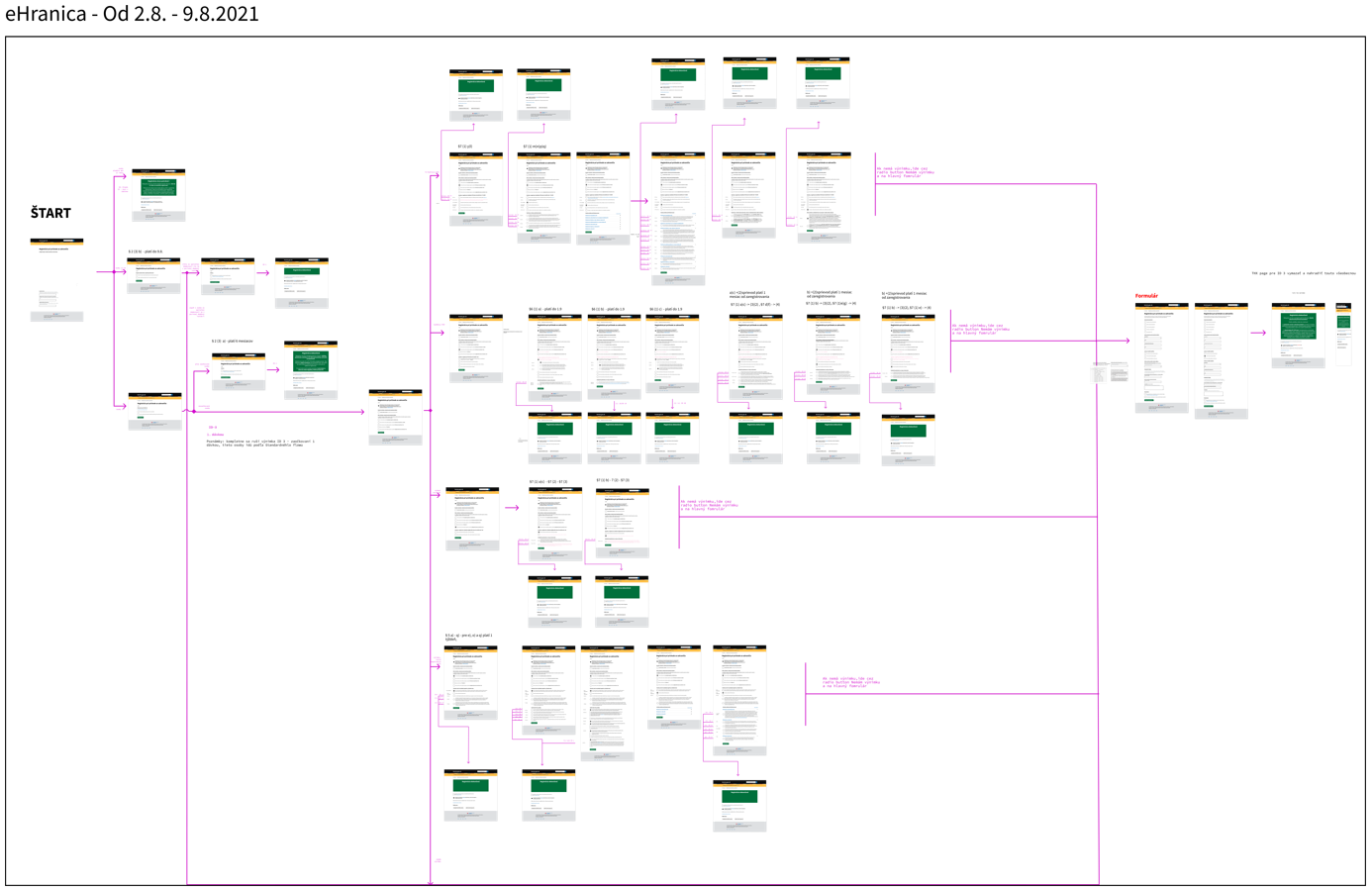Open form thumbnail under § 2 (3) a) label

(x=239, y=370)
